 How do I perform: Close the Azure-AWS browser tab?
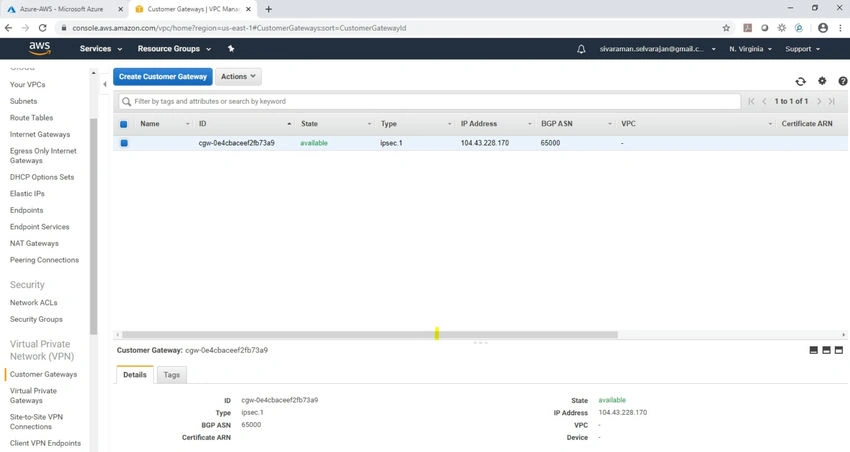[120, 9]
